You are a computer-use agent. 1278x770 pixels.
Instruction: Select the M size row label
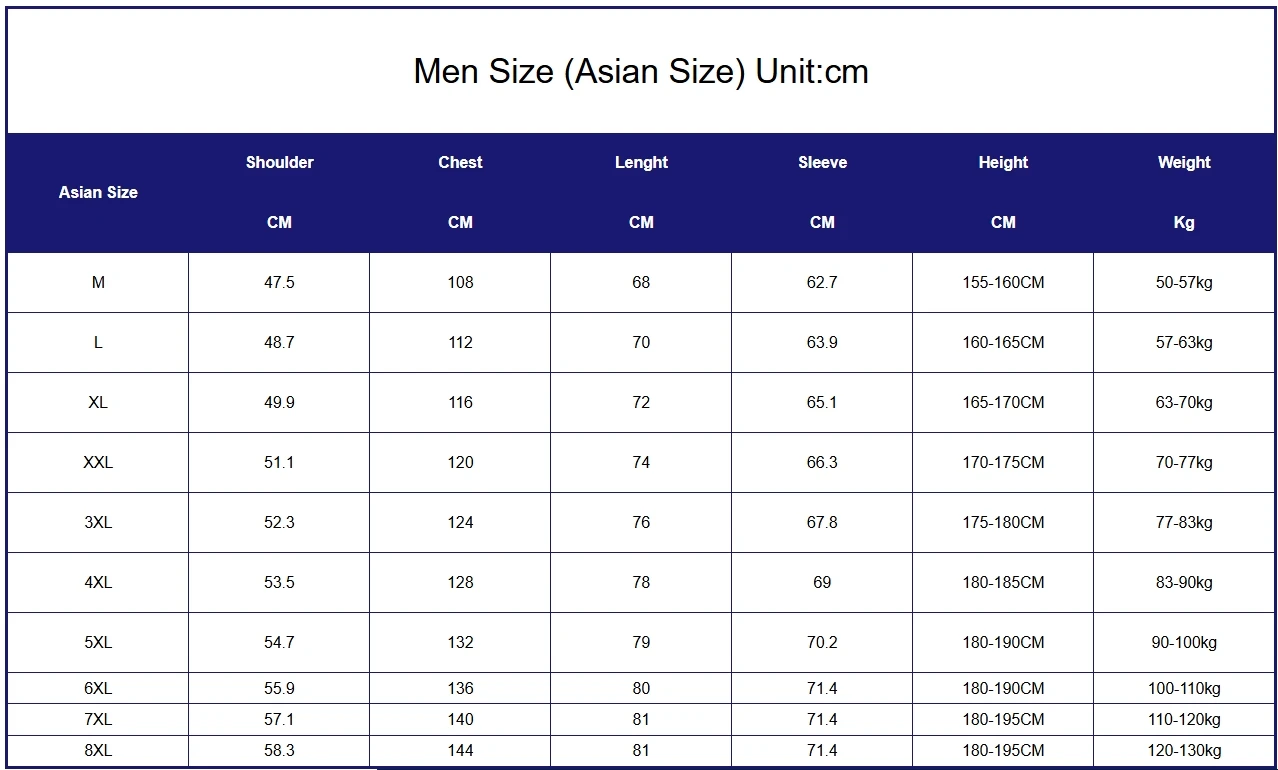coord(97,282)
